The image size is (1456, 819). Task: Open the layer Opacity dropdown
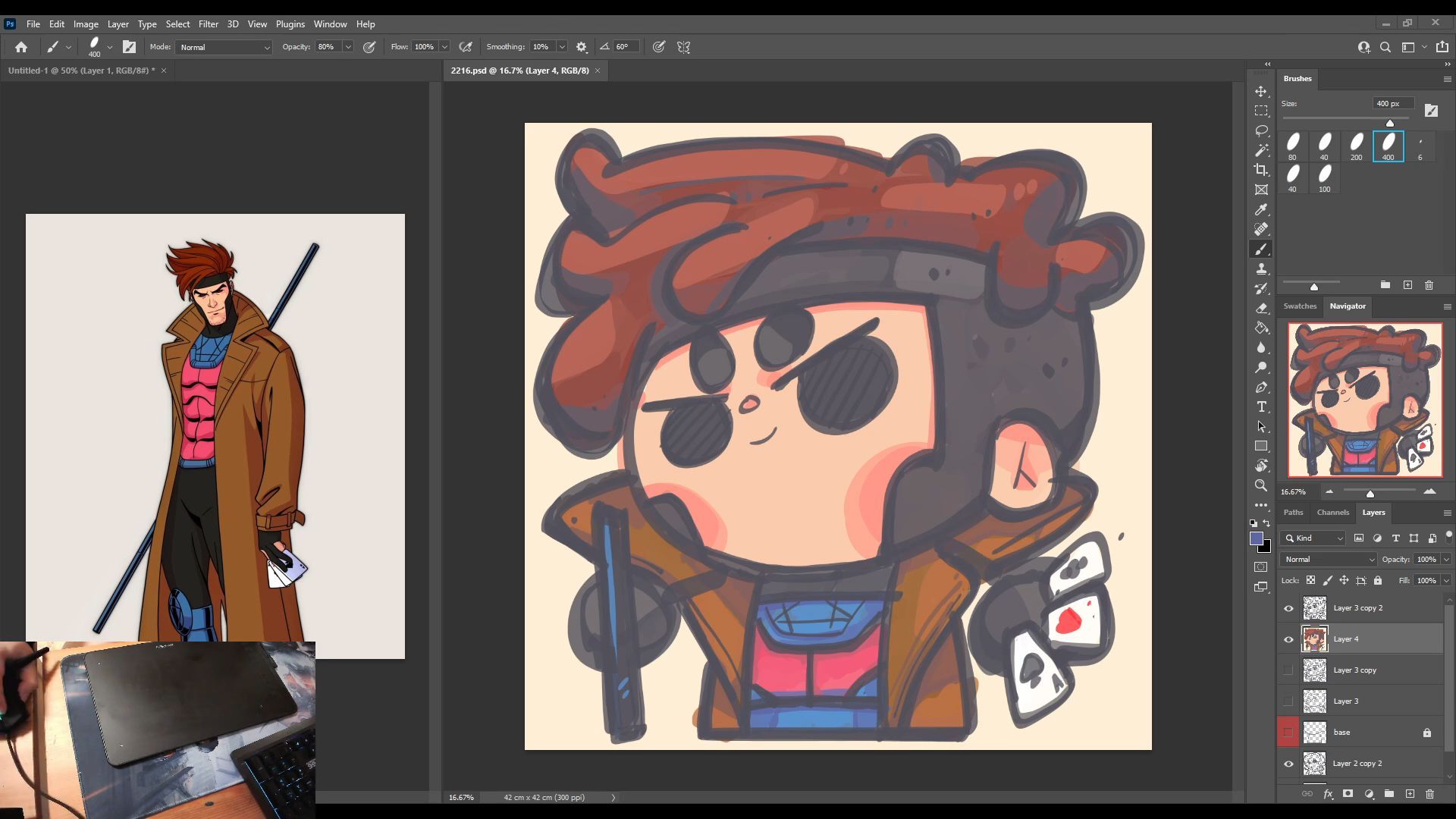coord(1446,560)
